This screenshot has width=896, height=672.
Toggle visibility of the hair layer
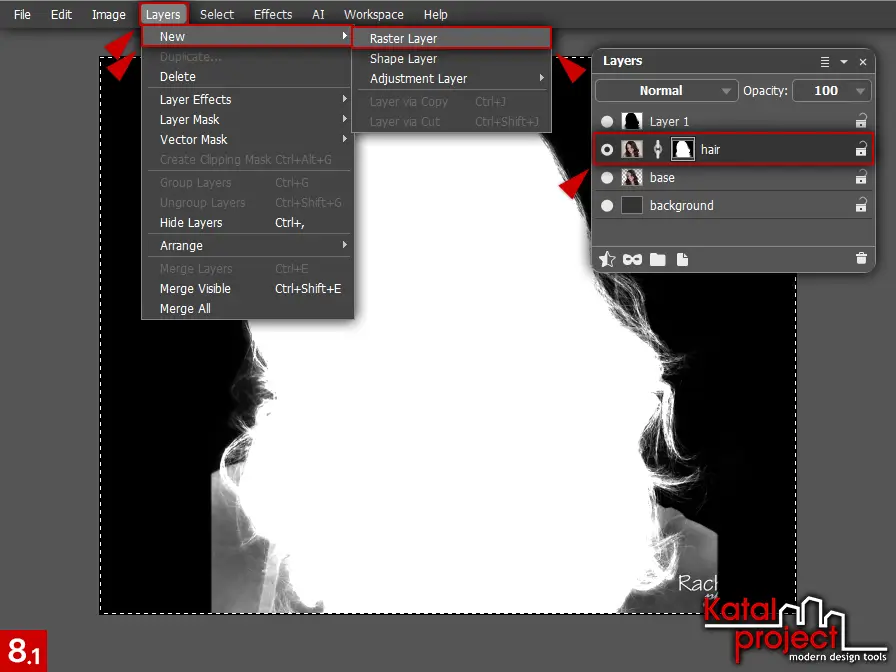pyautogui.click(x=606, y=148)
